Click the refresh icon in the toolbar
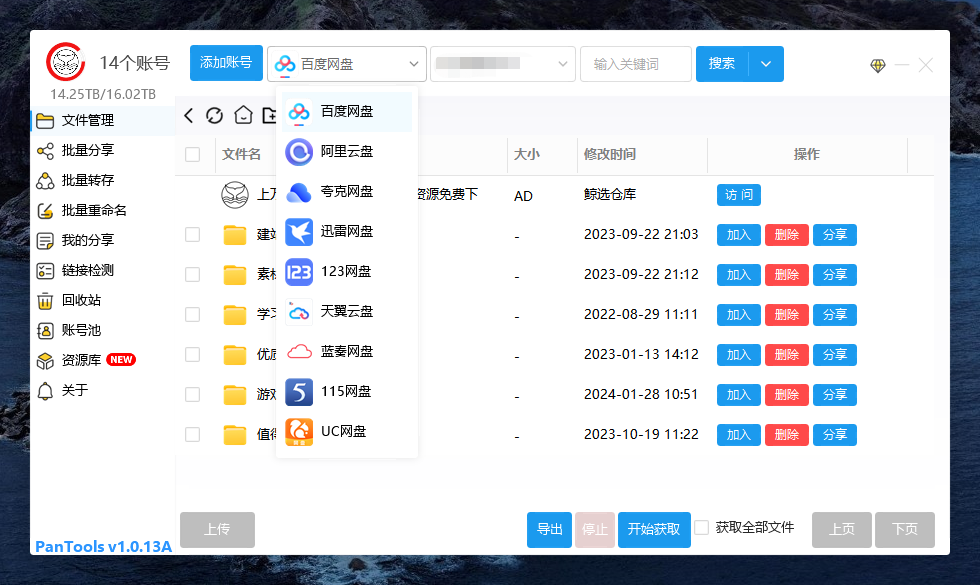Screen dimensions: 980x585 click(214, 115)
